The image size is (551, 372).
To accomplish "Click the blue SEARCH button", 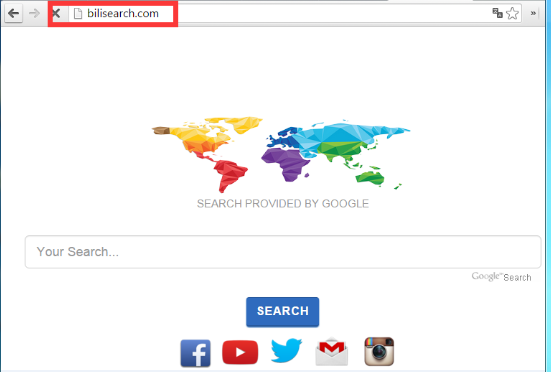I will pos(283,312).
